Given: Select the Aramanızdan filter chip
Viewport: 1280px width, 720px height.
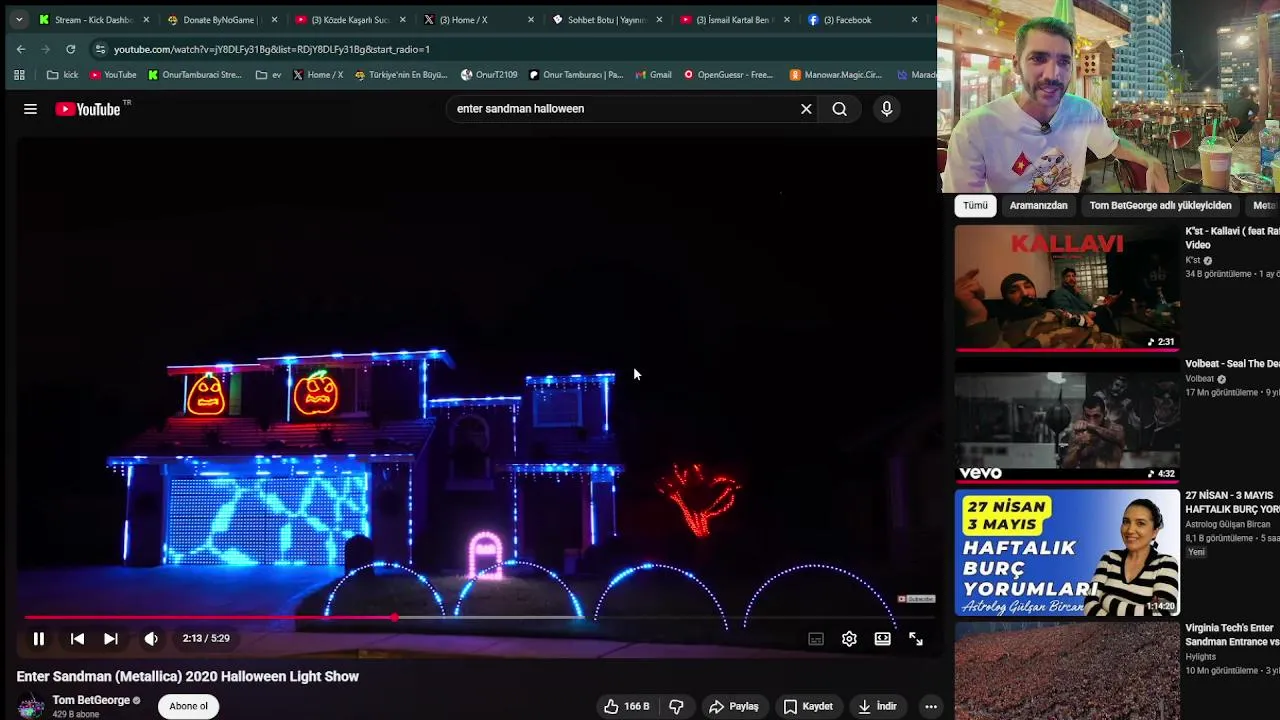Looking at the screenshot, I should coord(1038,206).
